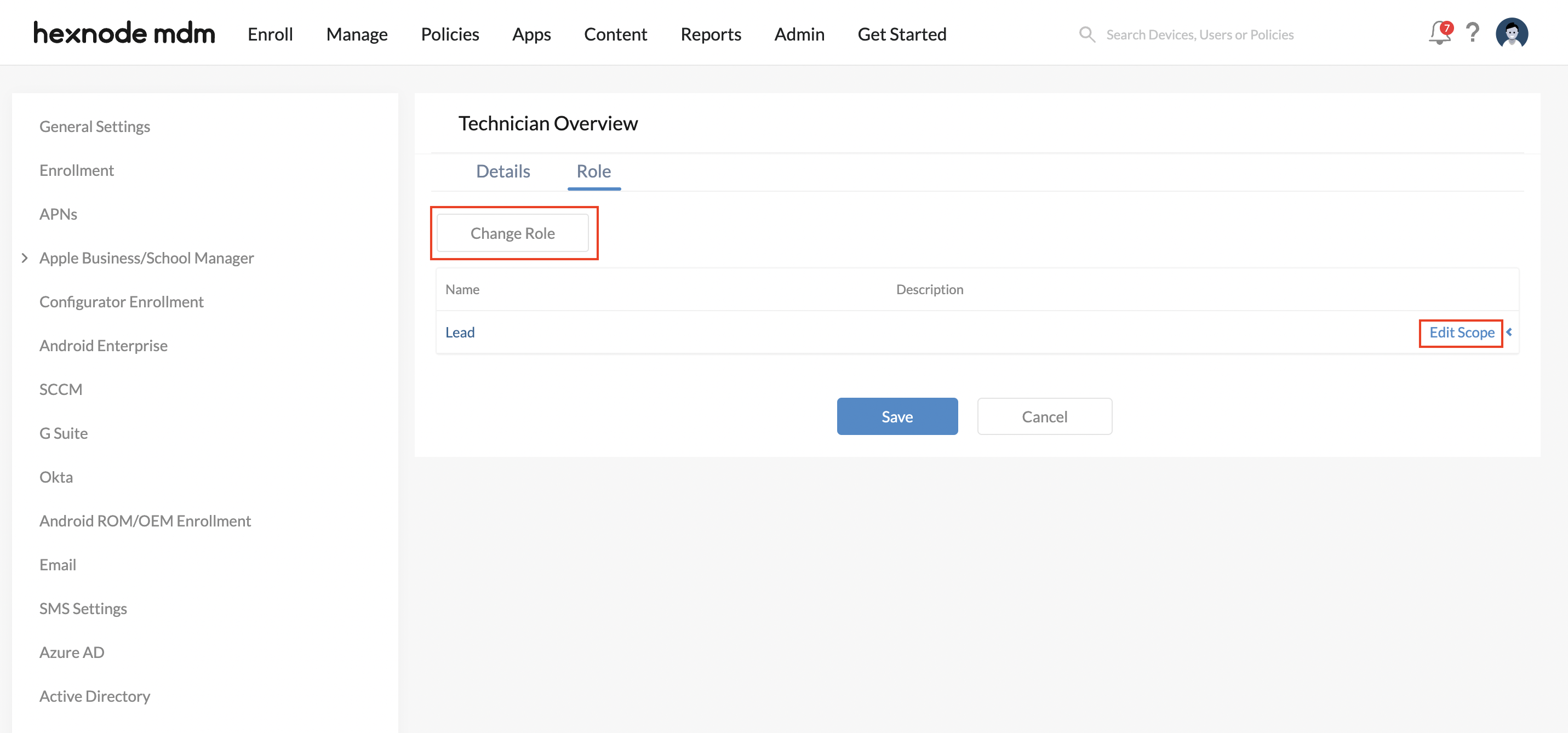Screen dimensions: 1568x733
Task: Click the Description column header
Action: (x=930, y=289)
